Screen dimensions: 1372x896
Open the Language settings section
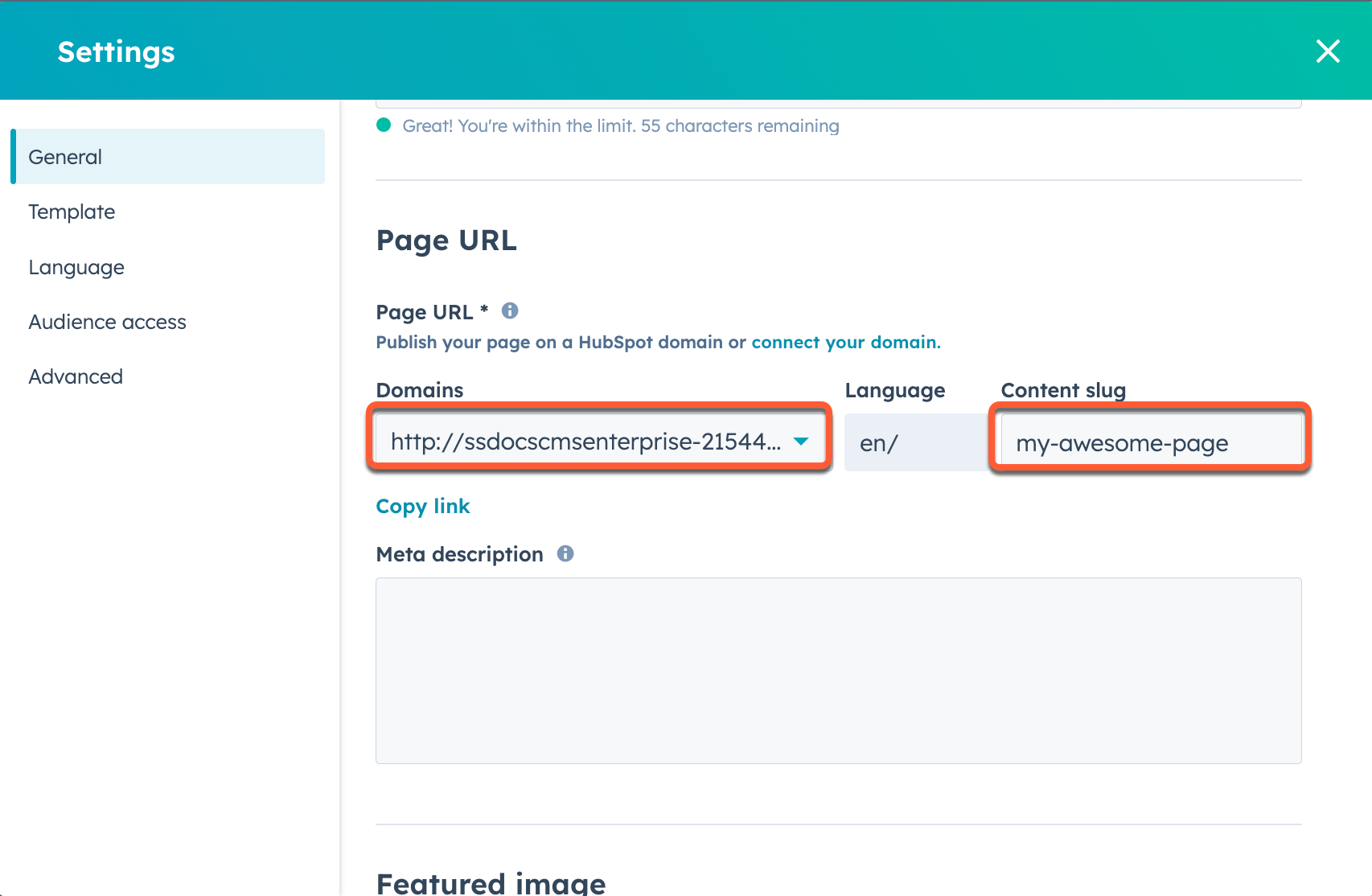click(76, 266)
